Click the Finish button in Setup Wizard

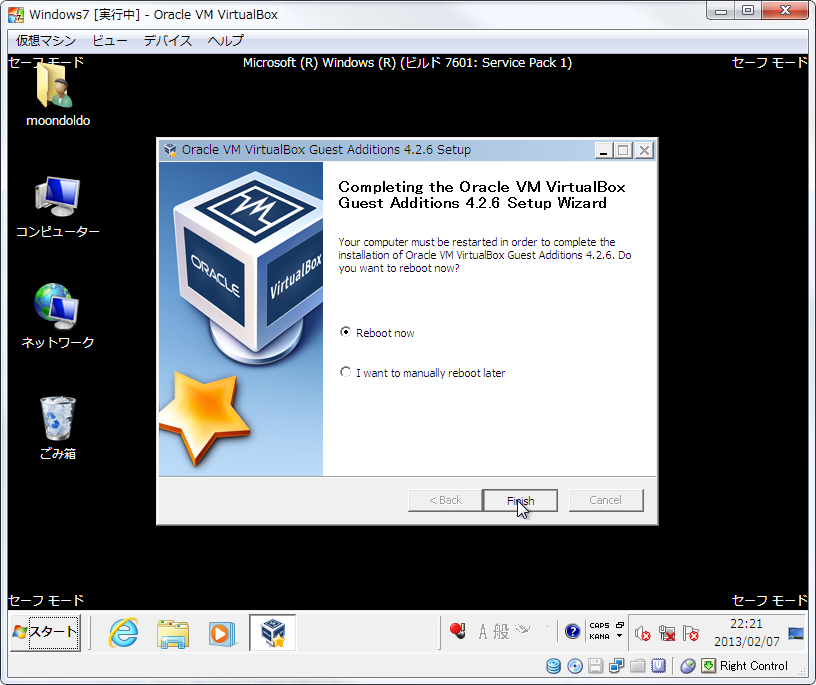pyautogui.click(x=520, y=500)
